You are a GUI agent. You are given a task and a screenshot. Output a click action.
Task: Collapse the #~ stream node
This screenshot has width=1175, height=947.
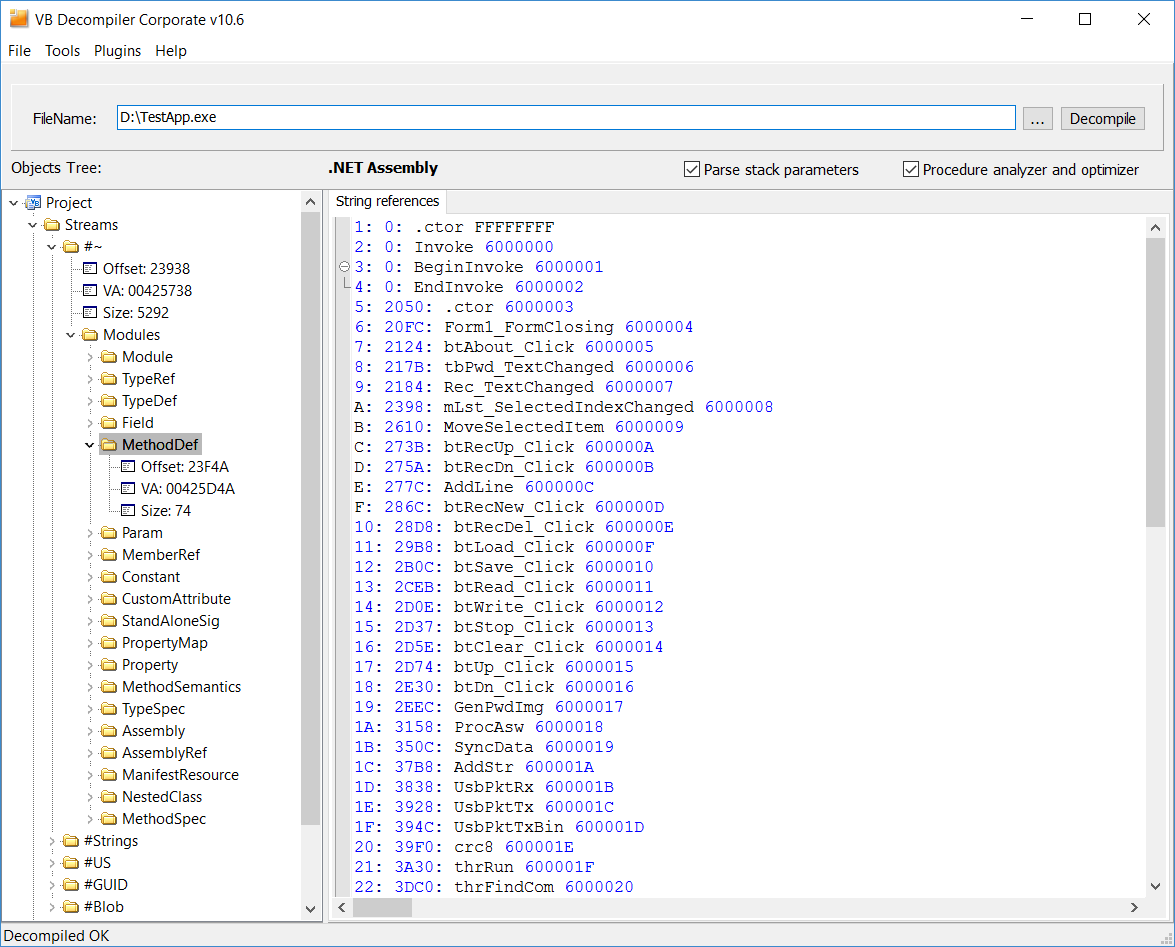[x=52, y=246]
